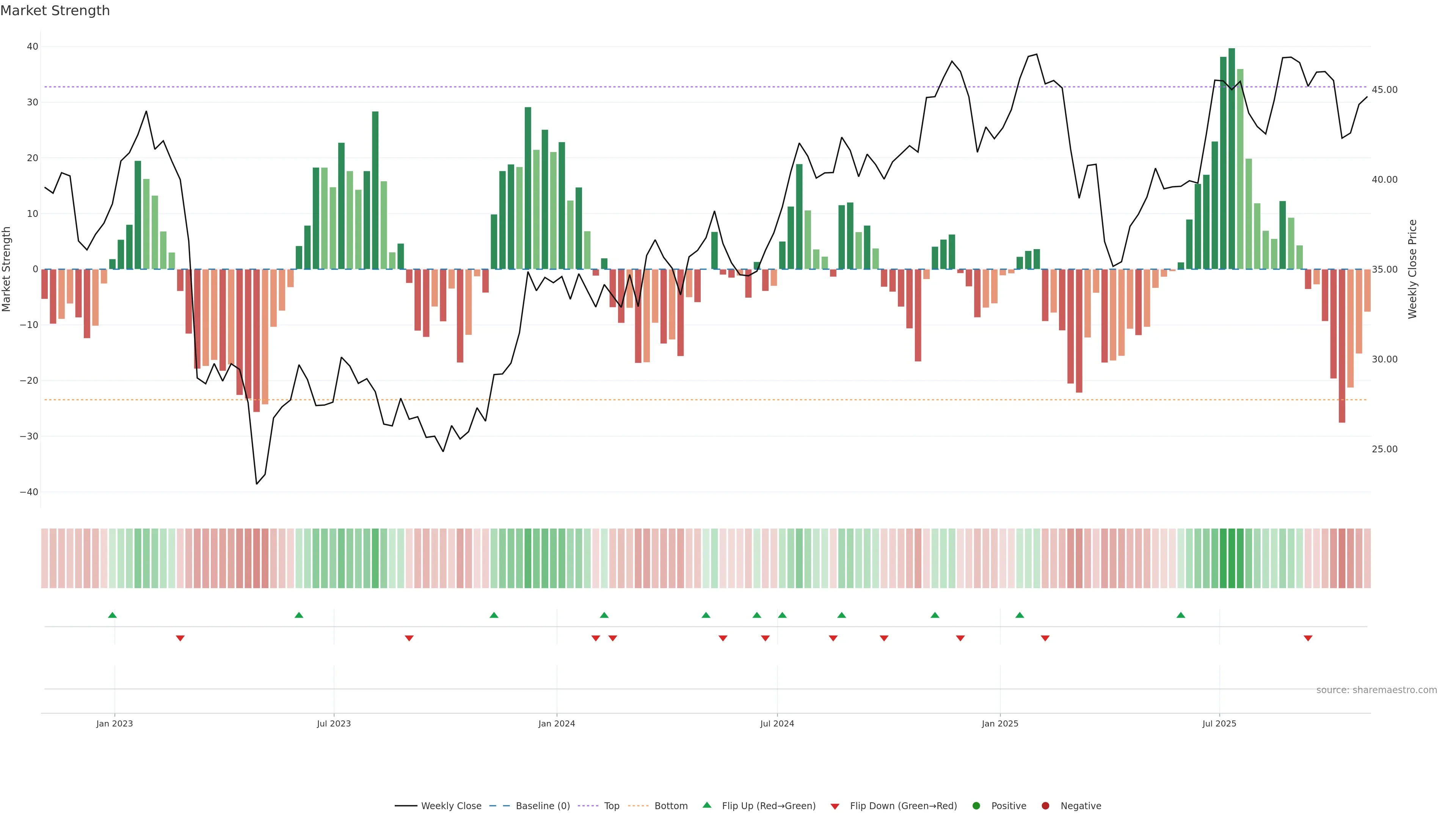Click the green flip-up triangle before Jan 2024
The image size is (1456, 819).
[494, 615]
